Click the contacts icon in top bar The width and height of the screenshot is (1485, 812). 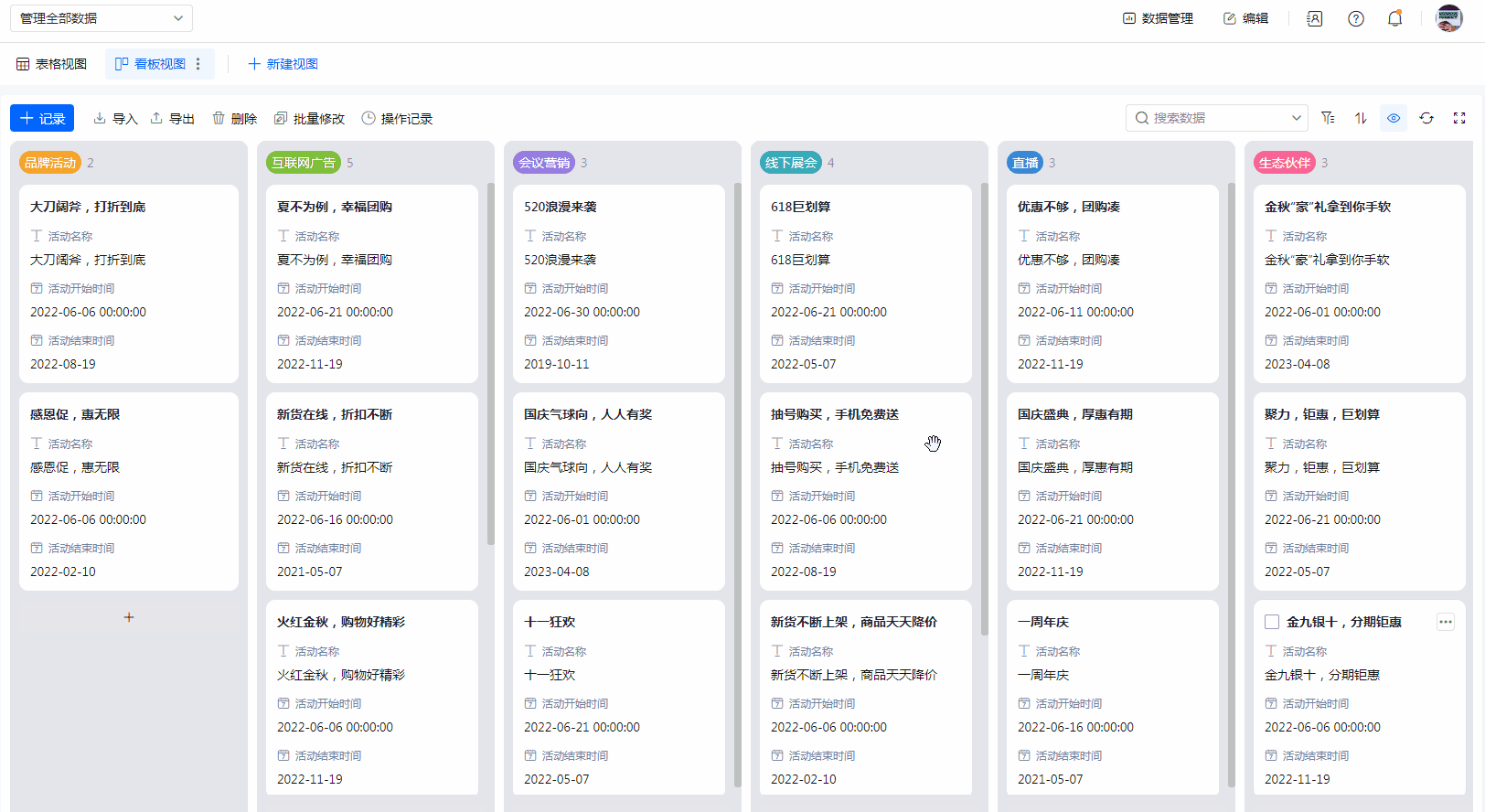(1314, 18)
